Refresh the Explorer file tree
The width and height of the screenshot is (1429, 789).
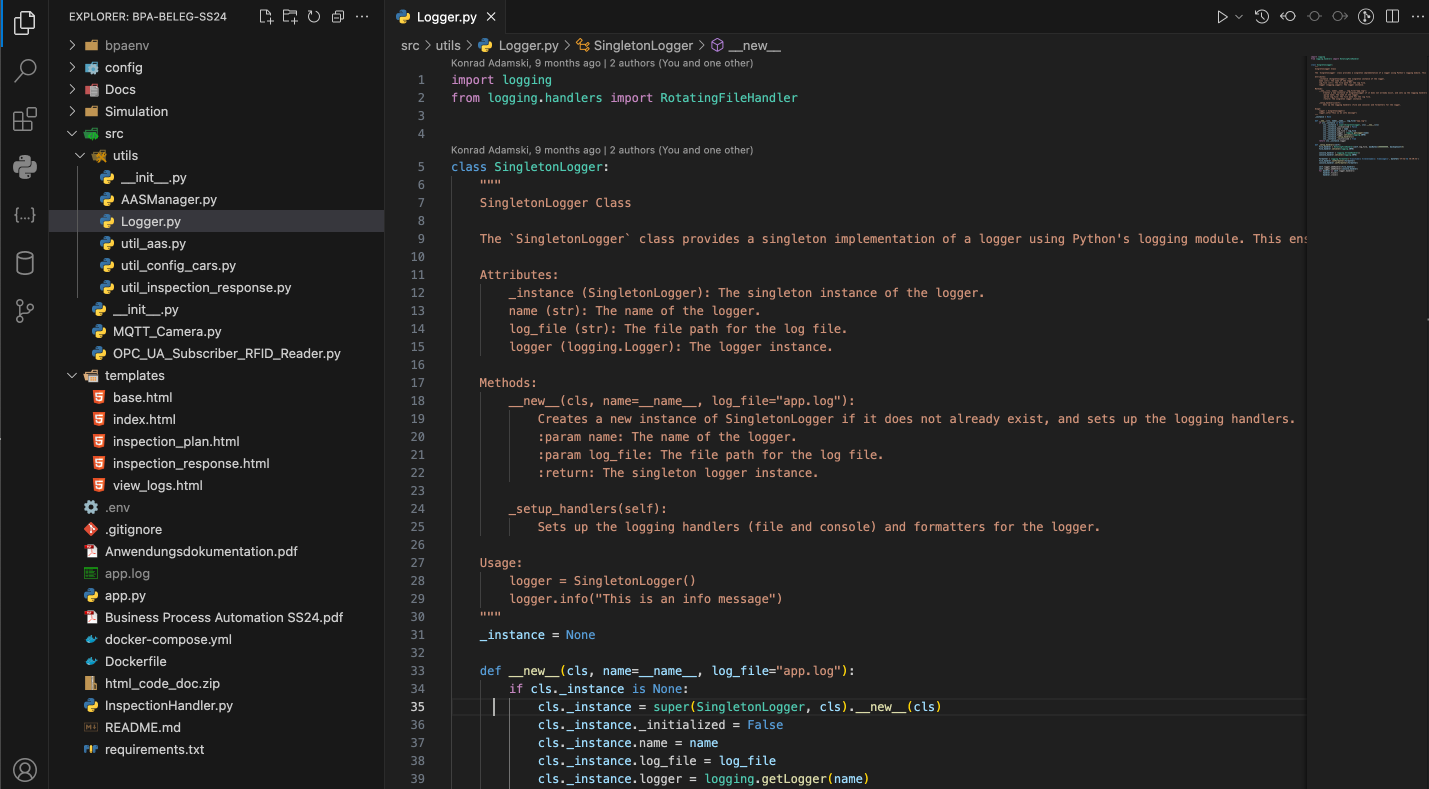314,17
